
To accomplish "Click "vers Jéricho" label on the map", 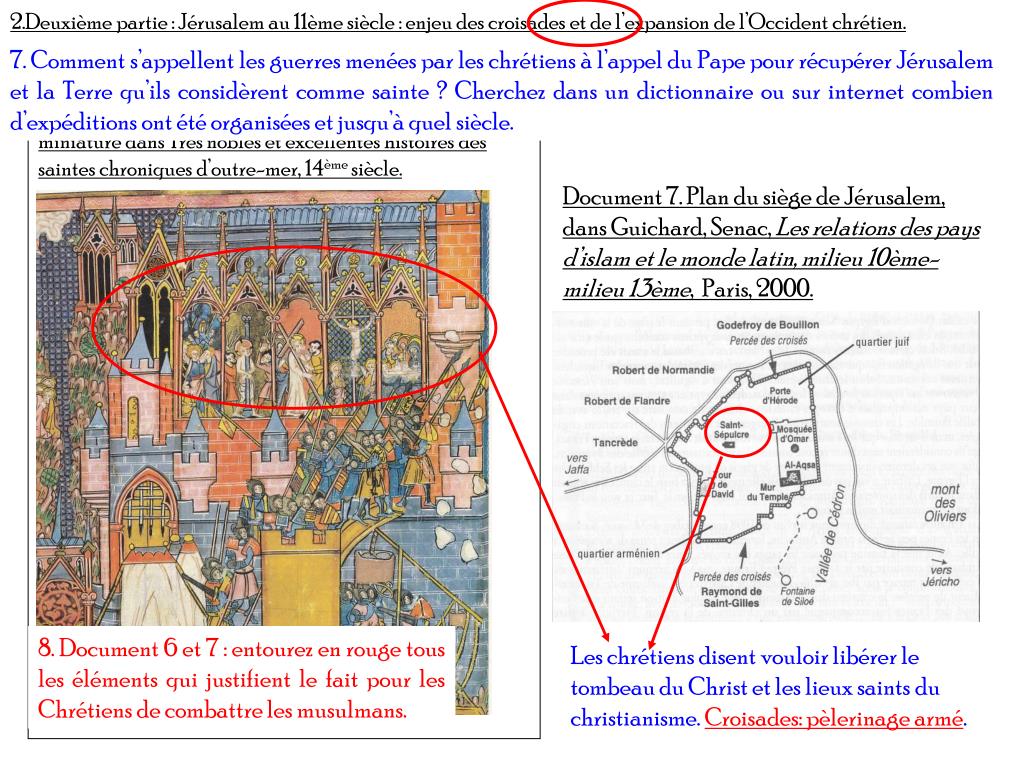I will 941,576.
